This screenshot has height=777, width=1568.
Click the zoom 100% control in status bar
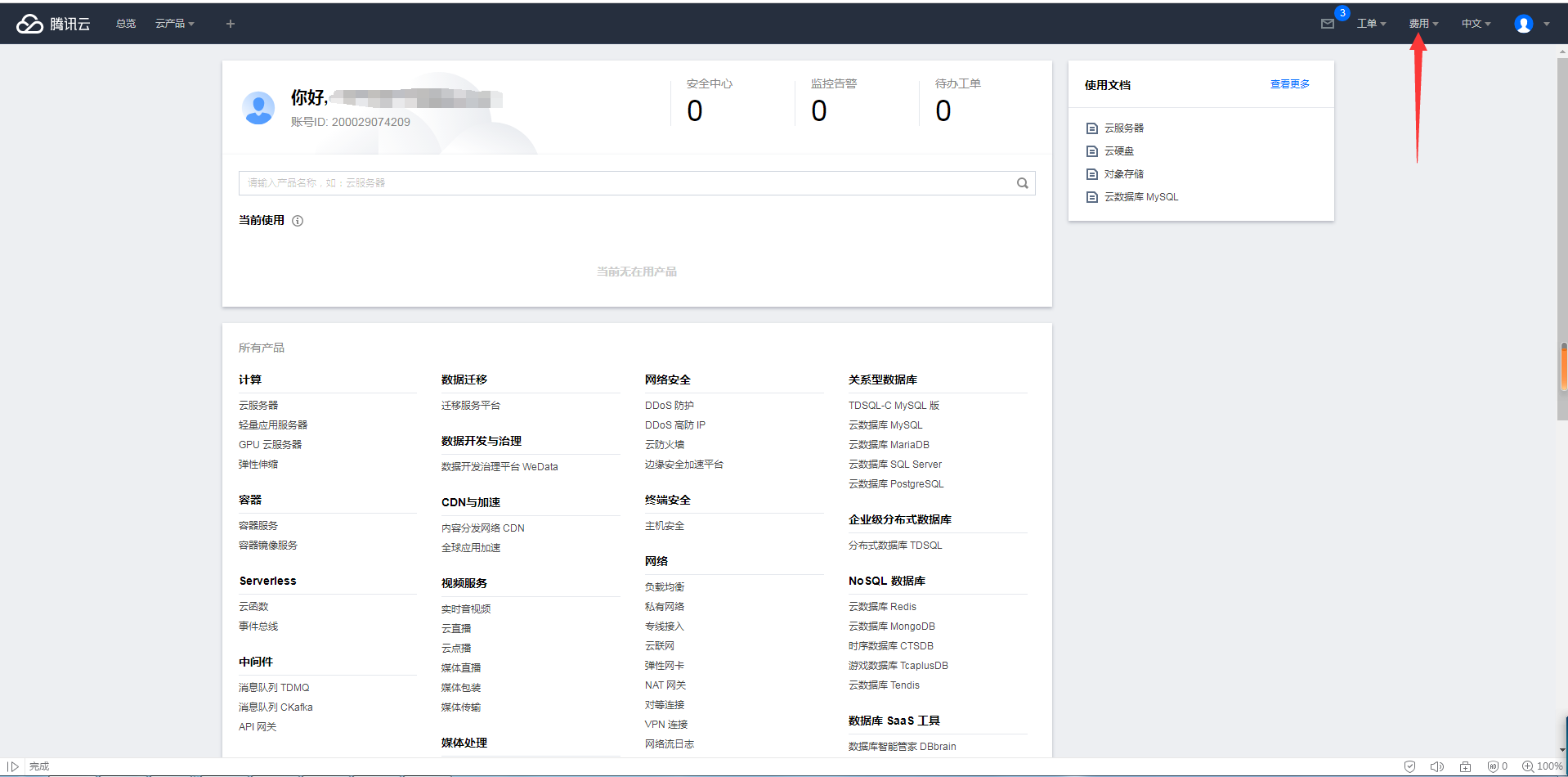[1542, 766]
